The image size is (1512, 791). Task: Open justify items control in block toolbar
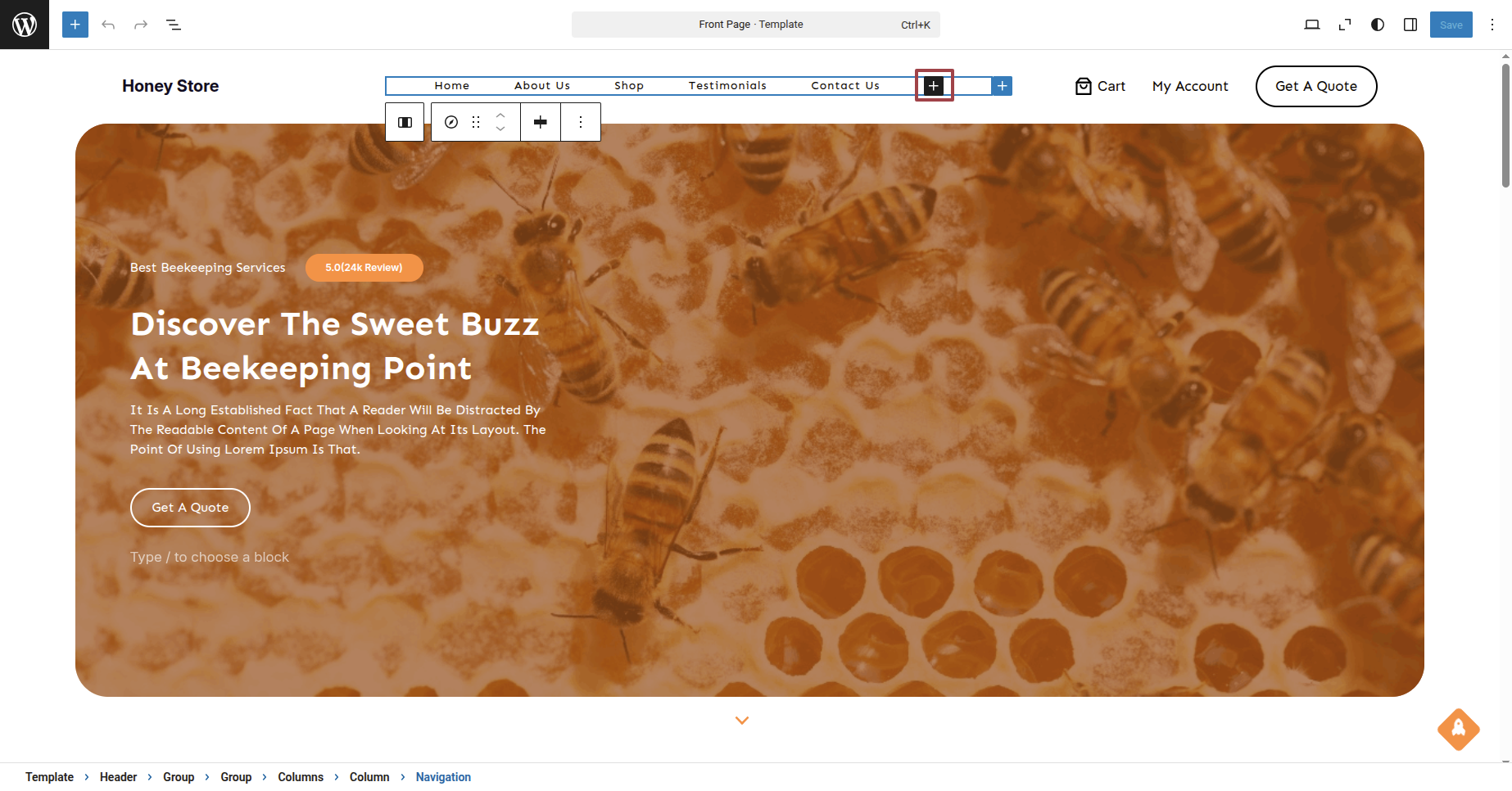tap(541, 122)
